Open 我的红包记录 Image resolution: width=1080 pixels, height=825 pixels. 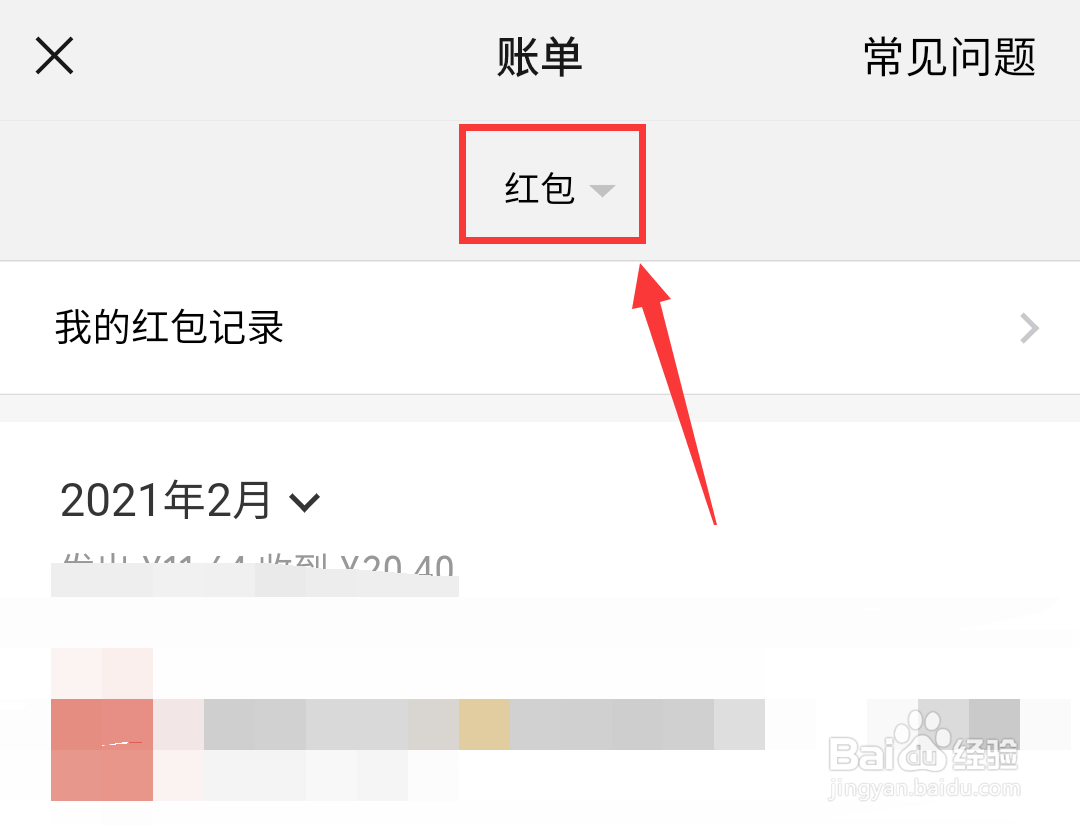(x=540, y=328)
